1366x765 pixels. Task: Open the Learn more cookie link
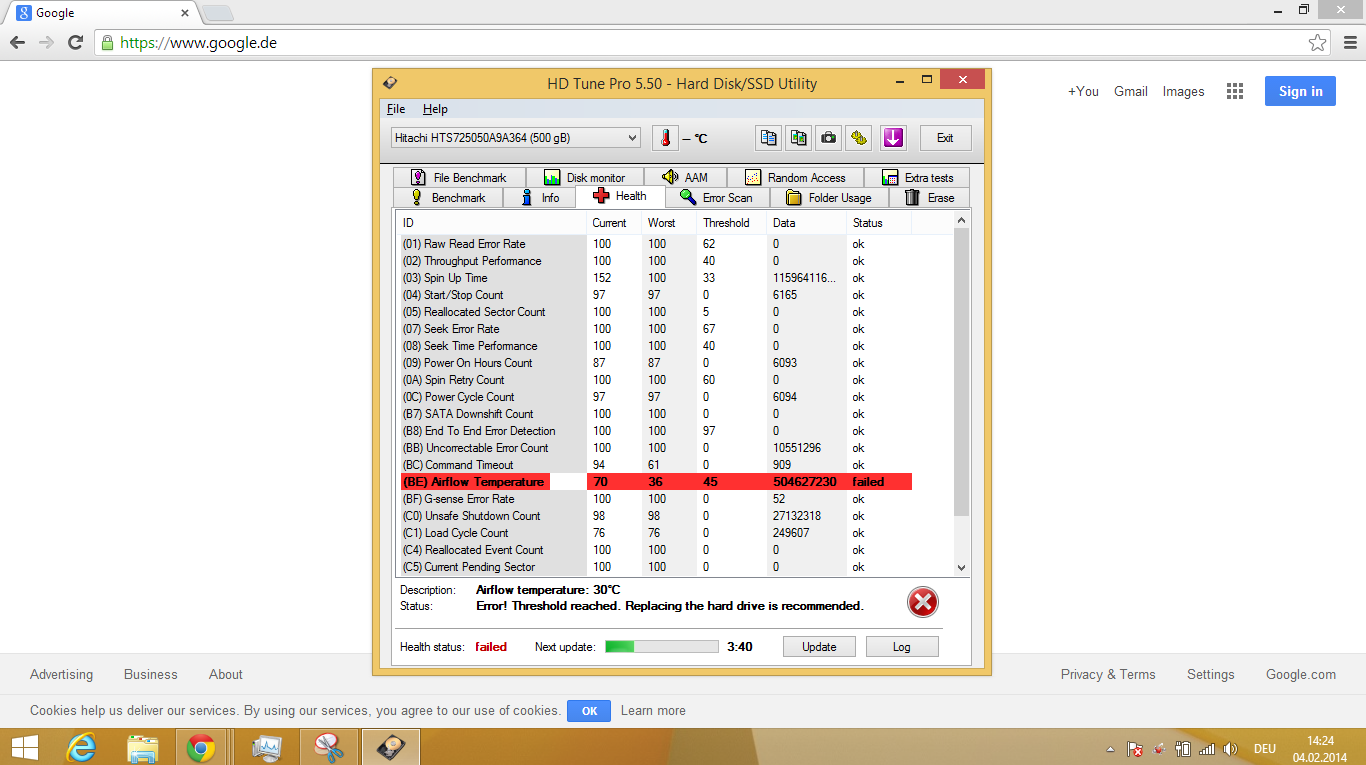653,711
